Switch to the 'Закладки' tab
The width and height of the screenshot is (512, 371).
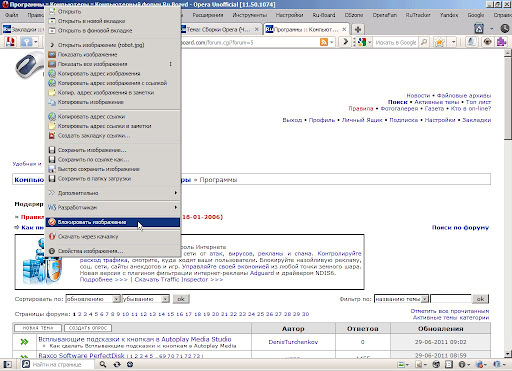click(23, 29)
